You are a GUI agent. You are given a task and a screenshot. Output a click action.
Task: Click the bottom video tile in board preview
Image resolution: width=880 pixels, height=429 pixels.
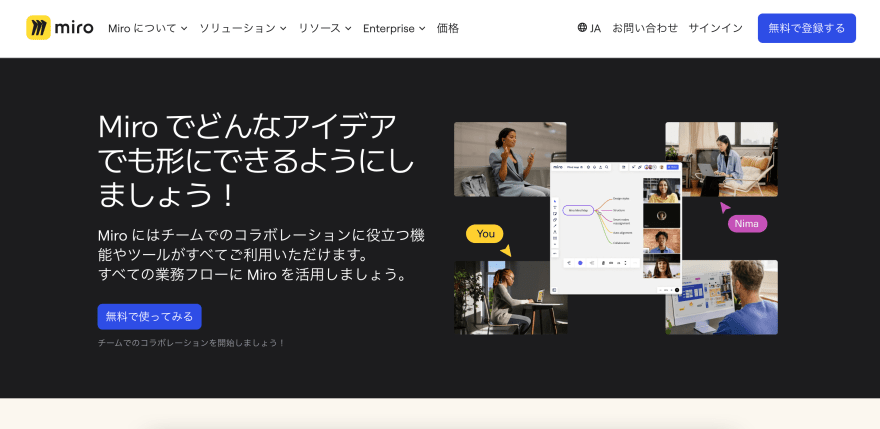661,266
